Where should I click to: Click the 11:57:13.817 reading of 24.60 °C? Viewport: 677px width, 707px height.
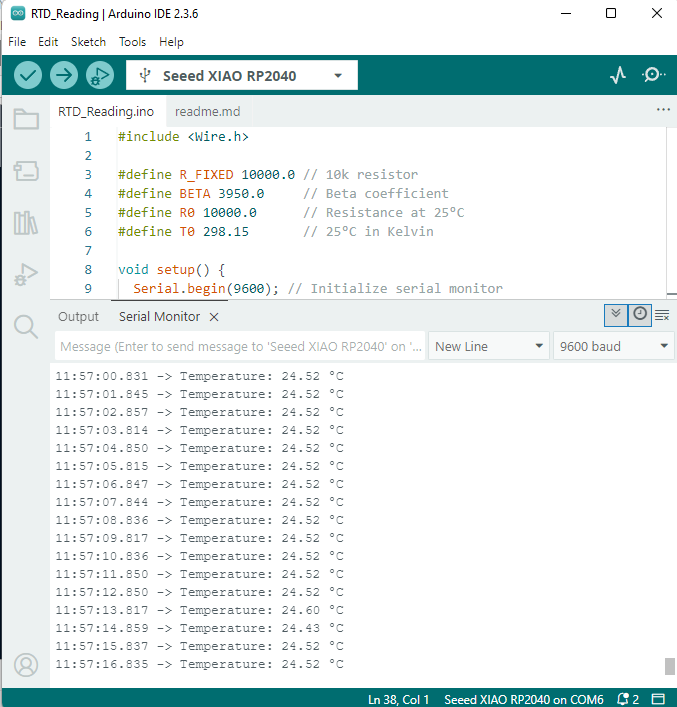199,610
